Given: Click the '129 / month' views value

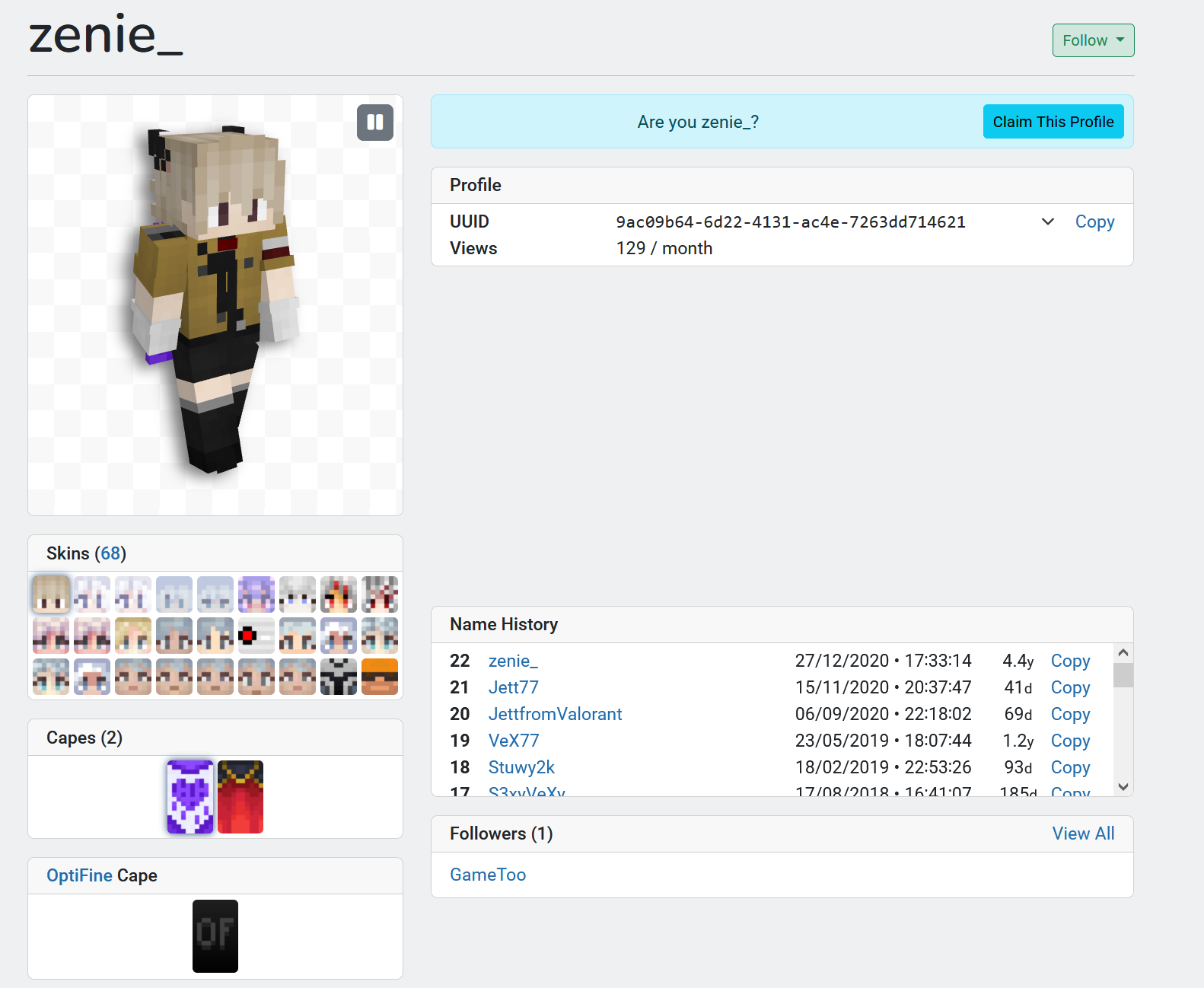Looking at the screenshot, I should click(x=664, y=248).
